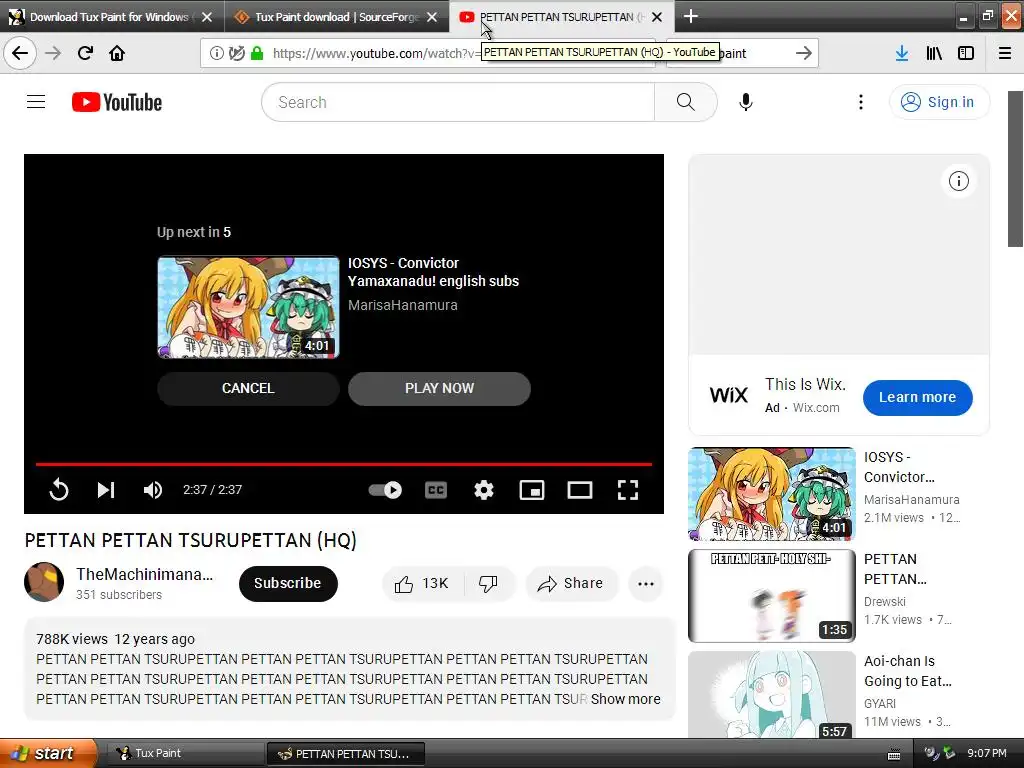1024x768 pixels.
Task: Open sidebar Drewski PETTAN PETTAN video thumbnail
Action: pyautogui.click(x=772, y=596)
